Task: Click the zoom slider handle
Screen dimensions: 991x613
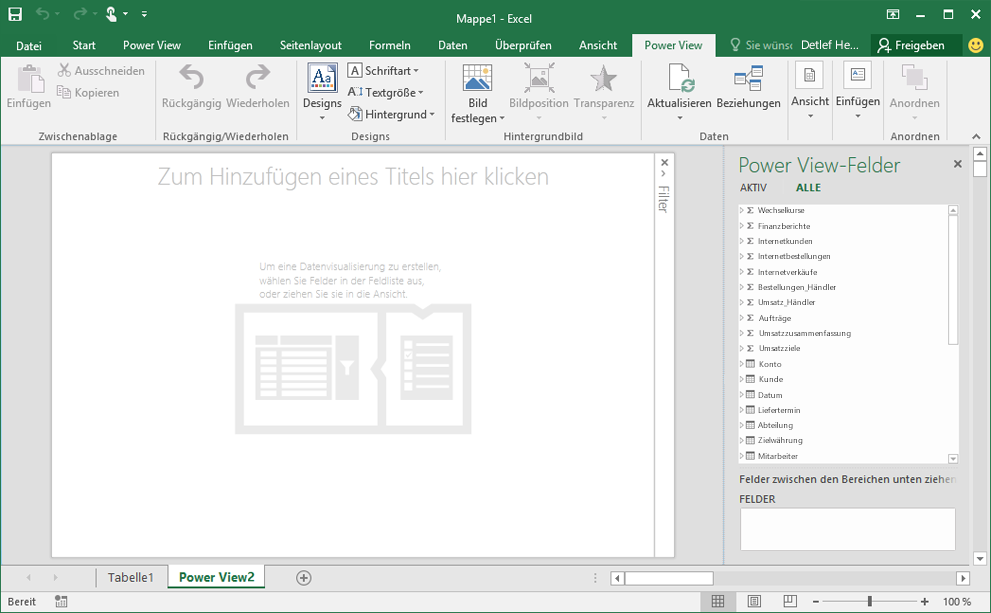Action: (x=870, y=601)
